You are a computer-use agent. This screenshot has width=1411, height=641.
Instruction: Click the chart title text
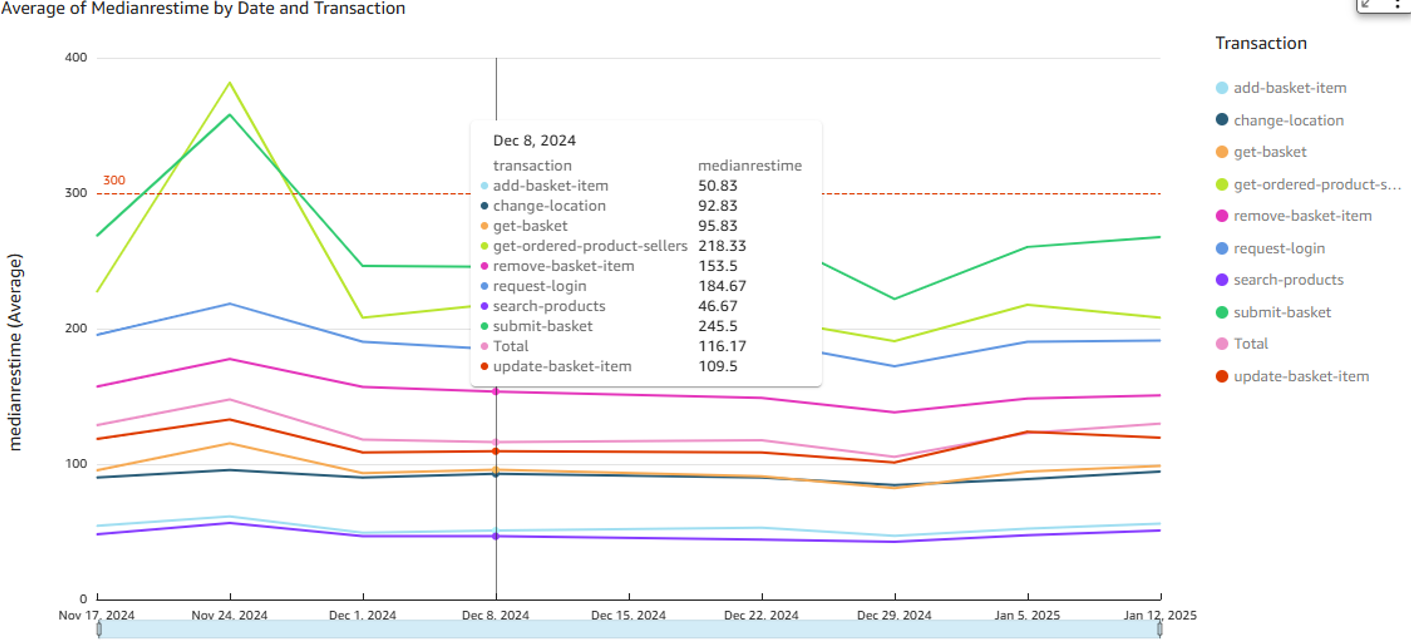point(203,9)
